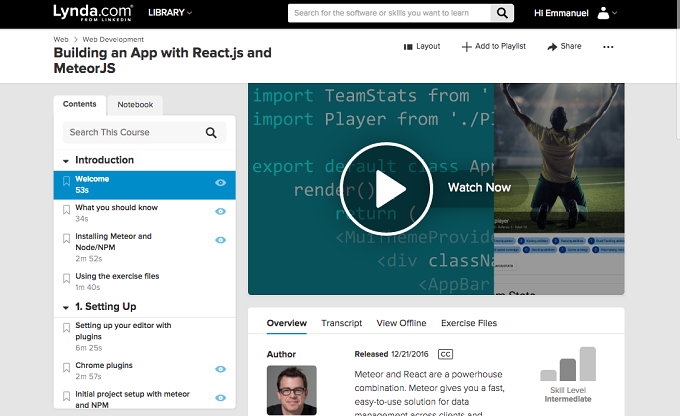The width and height of the screenshot is (680, 416).
Task: Open the Chrome plugins lesson
Action: coord(144,372)
